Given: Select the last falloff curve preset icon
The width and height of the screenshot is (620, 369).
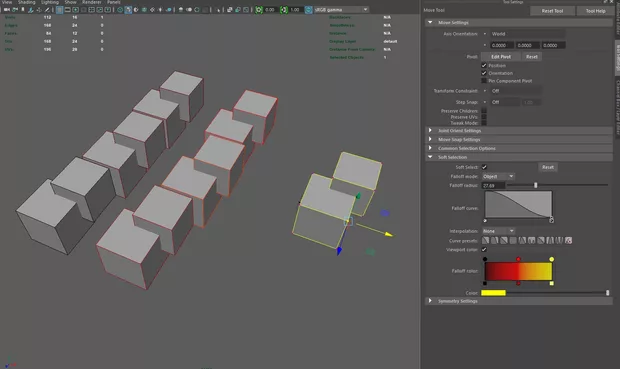Looking at the screenshot, I should (x=568, y=240).
